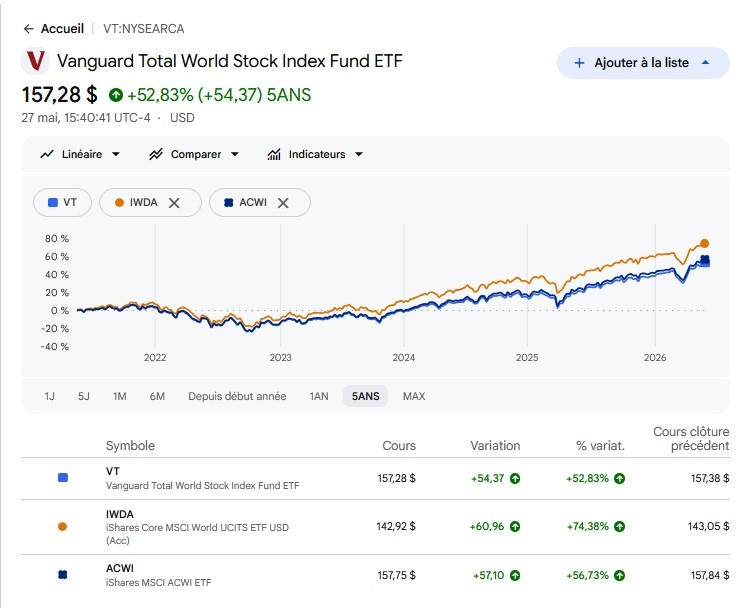Click the ACWI row dark blue marker icon
The width and height of the screenshot is (750, 608).
[62, 575]
